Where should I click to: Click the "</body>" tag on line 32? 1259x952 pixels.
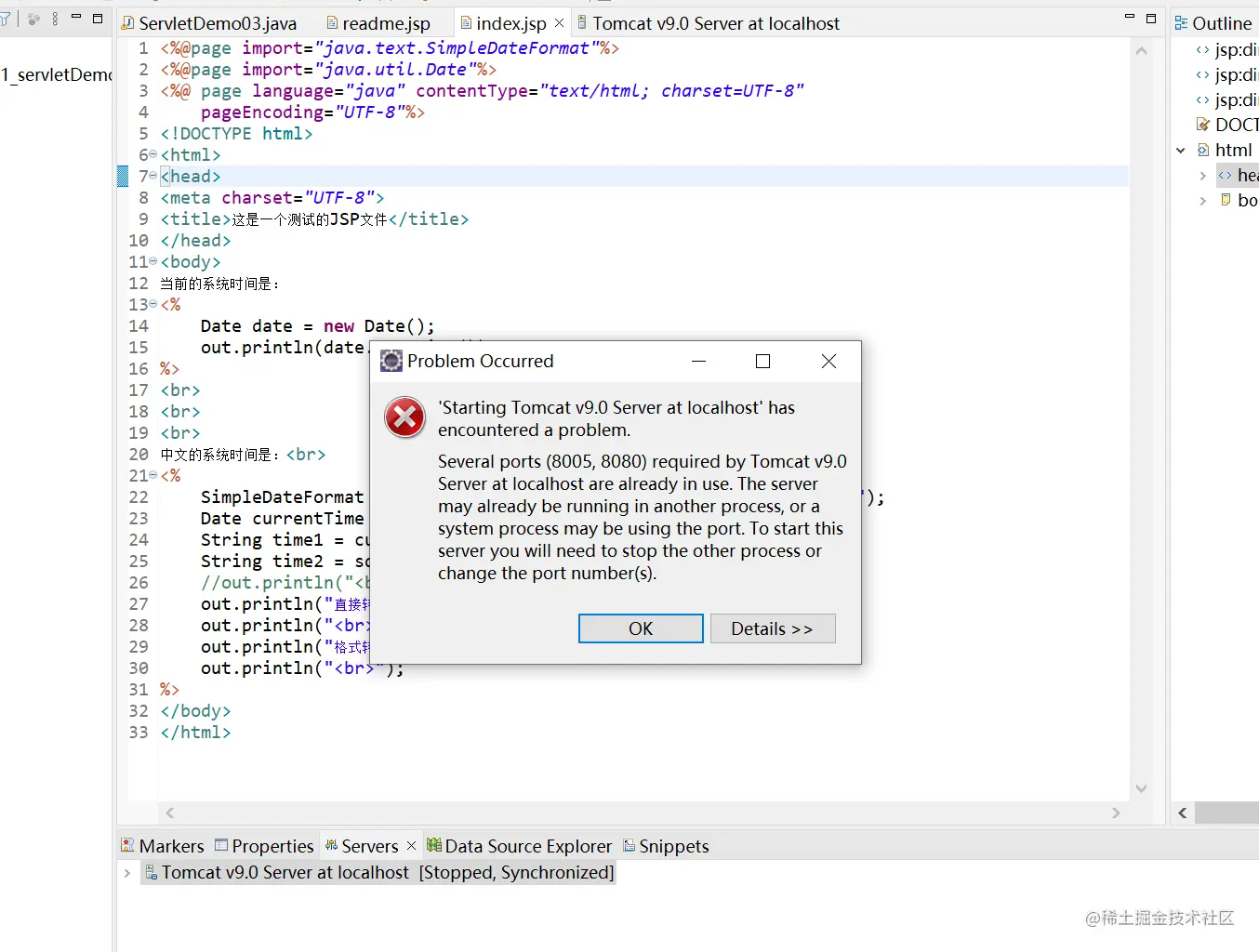(195, 711)
